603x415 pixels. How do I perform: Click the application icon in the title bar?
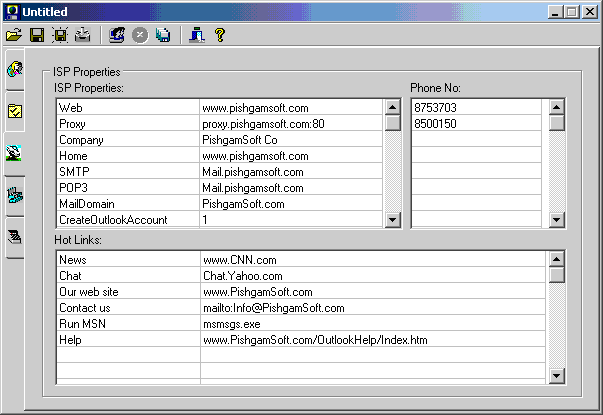click(12, 12)
